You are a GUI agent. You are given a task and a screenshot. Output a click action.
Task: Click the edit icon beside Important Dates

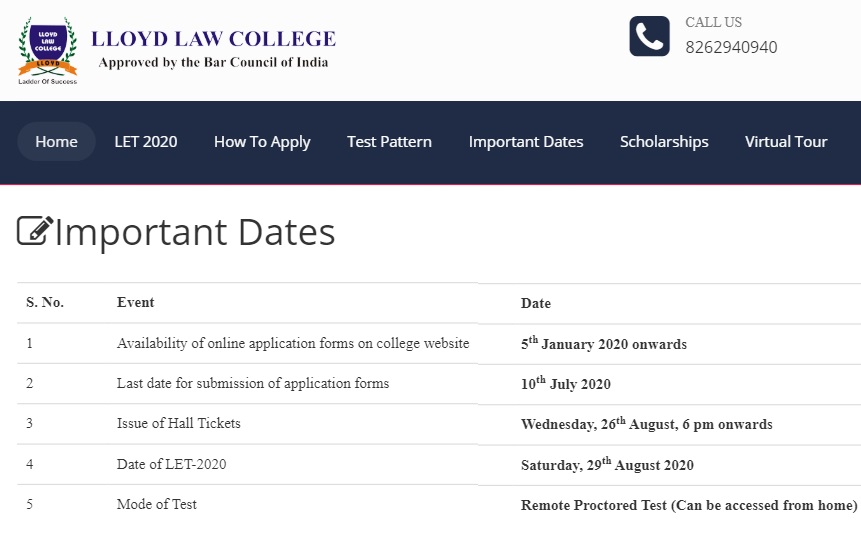click(x=35, y=231)
